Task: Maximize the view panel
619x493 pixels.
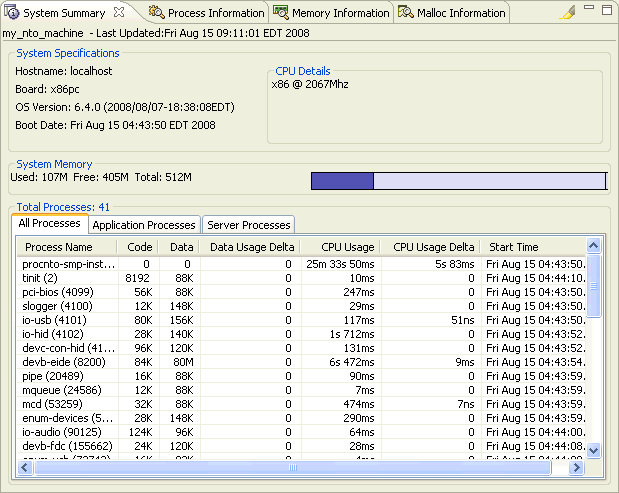Action: (x=606, y=9)
